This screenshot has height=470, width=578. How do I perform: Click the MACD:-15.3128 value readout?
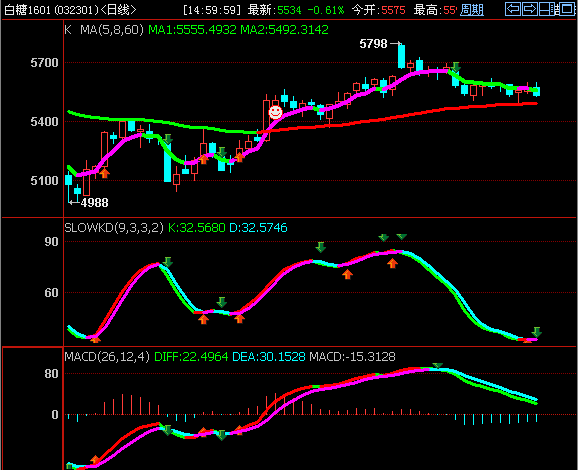tap(352, 357)
